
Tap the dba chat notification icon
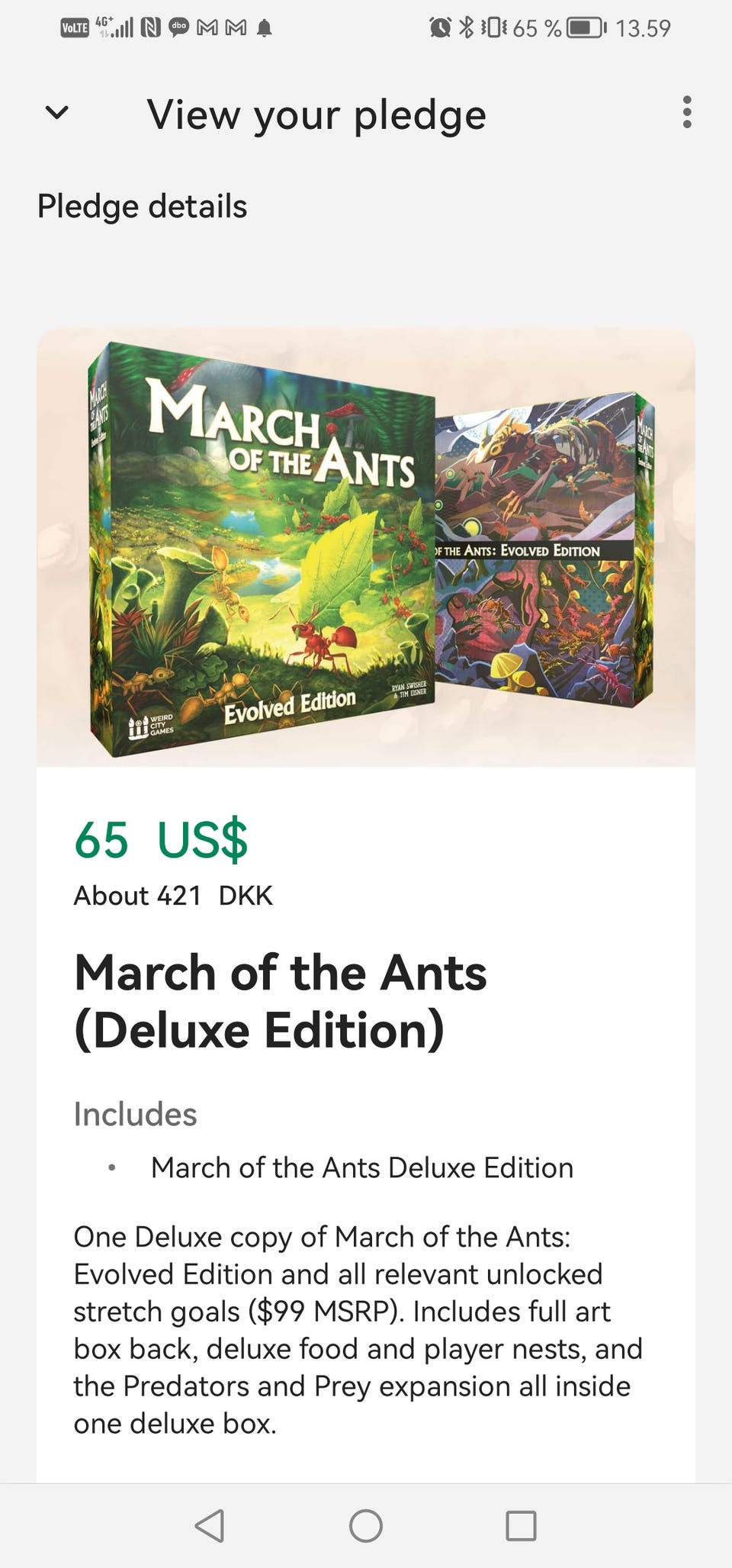click(179, 28)
